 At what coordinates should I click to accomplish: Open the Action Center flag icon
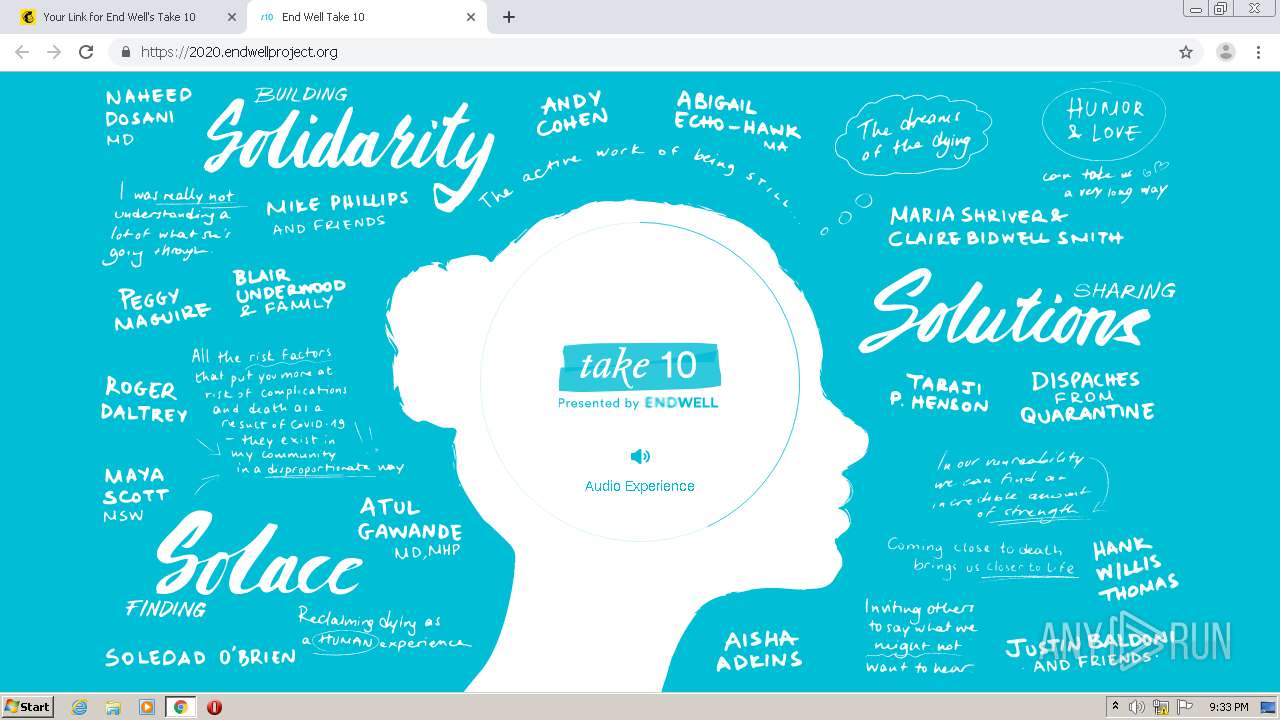tap(1185, 707)
